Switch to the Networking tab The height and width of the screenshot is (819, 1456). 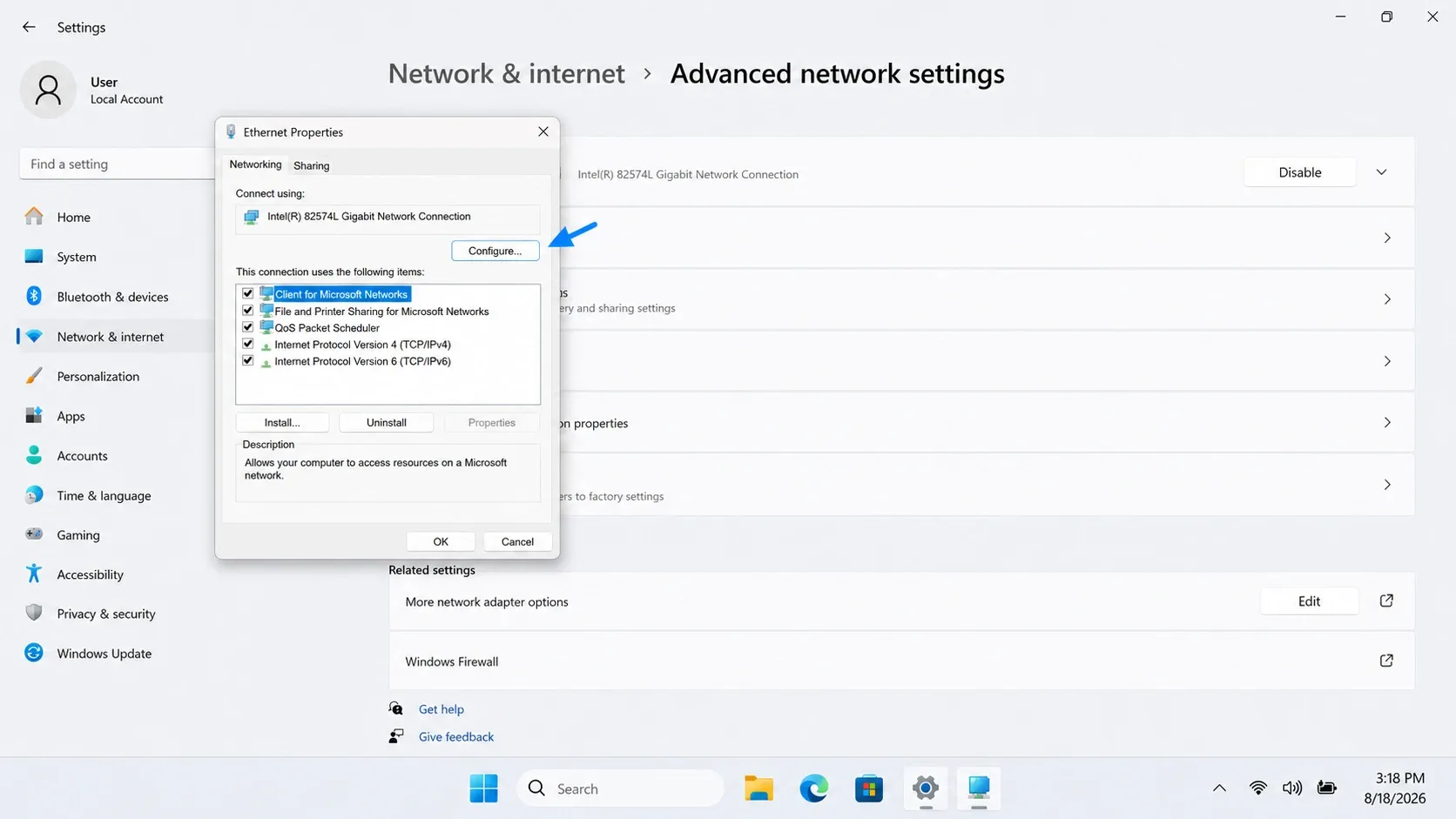point(255,164)
